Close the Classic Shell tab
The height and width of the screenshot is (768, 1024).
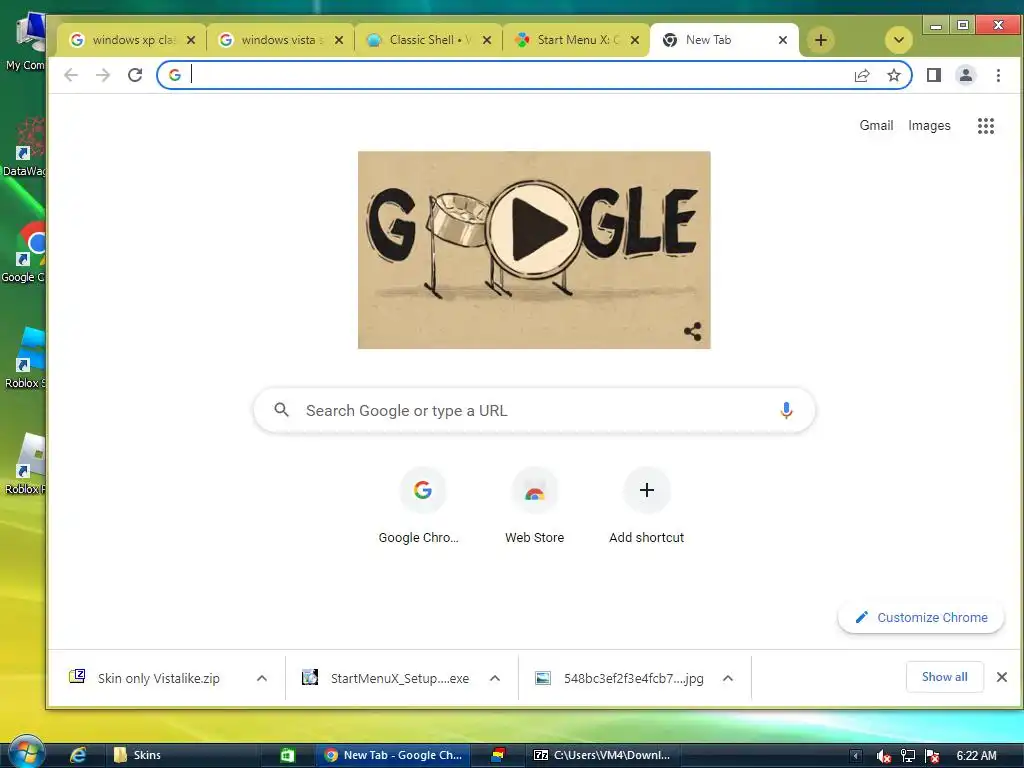pos(487,40)
